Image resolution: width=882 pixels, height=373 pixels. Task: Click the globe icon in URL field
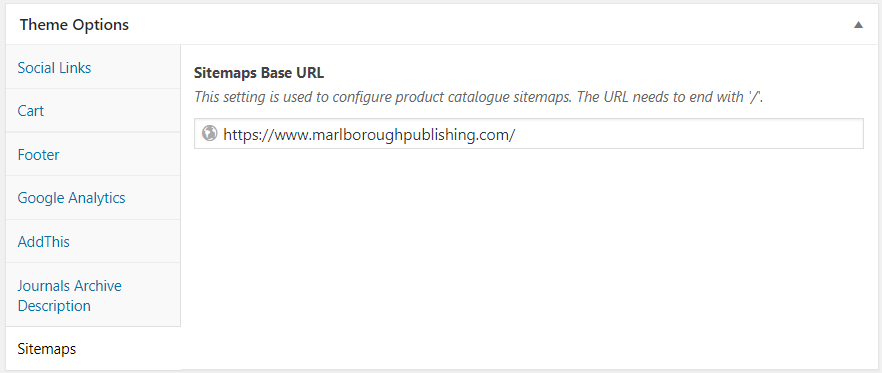[209, 133]
